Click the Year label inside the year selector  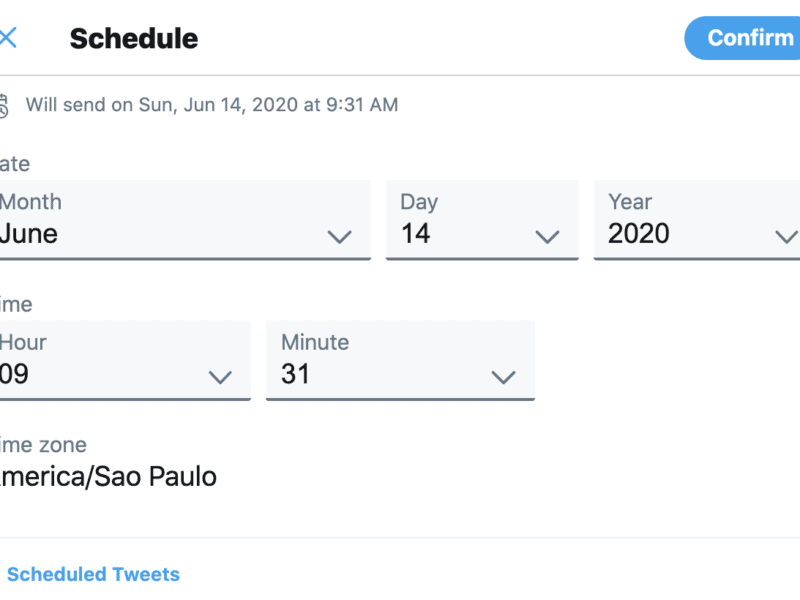click(630, 202)
